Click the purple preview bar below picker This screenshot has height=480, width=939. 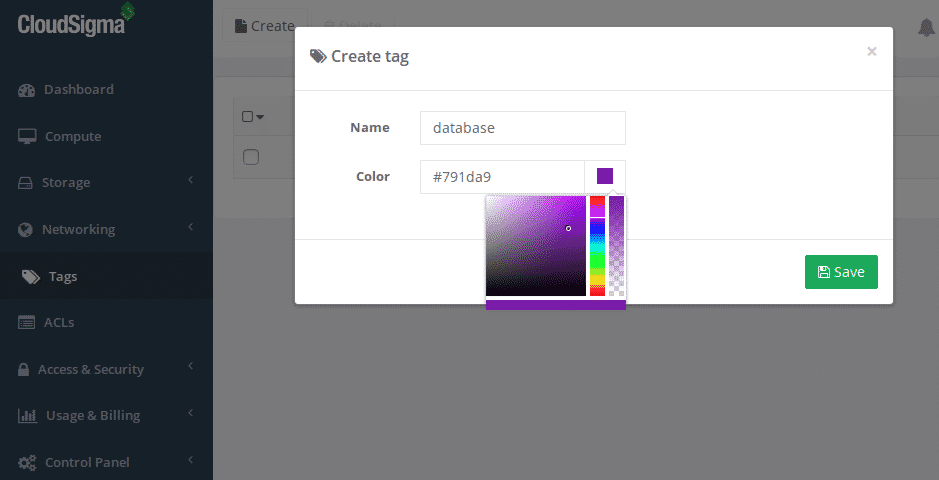pyautogui.click(x=556, y=305)
